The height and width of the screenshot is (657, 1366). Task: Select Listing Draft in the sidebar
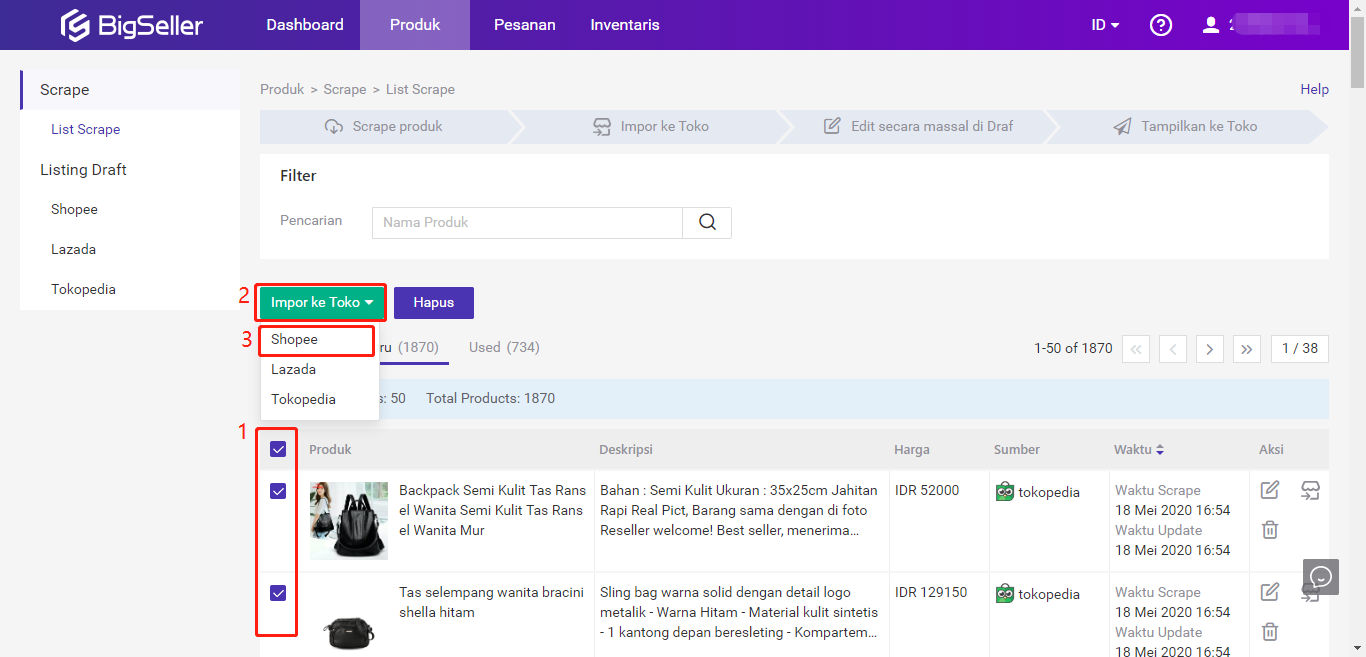83,170
